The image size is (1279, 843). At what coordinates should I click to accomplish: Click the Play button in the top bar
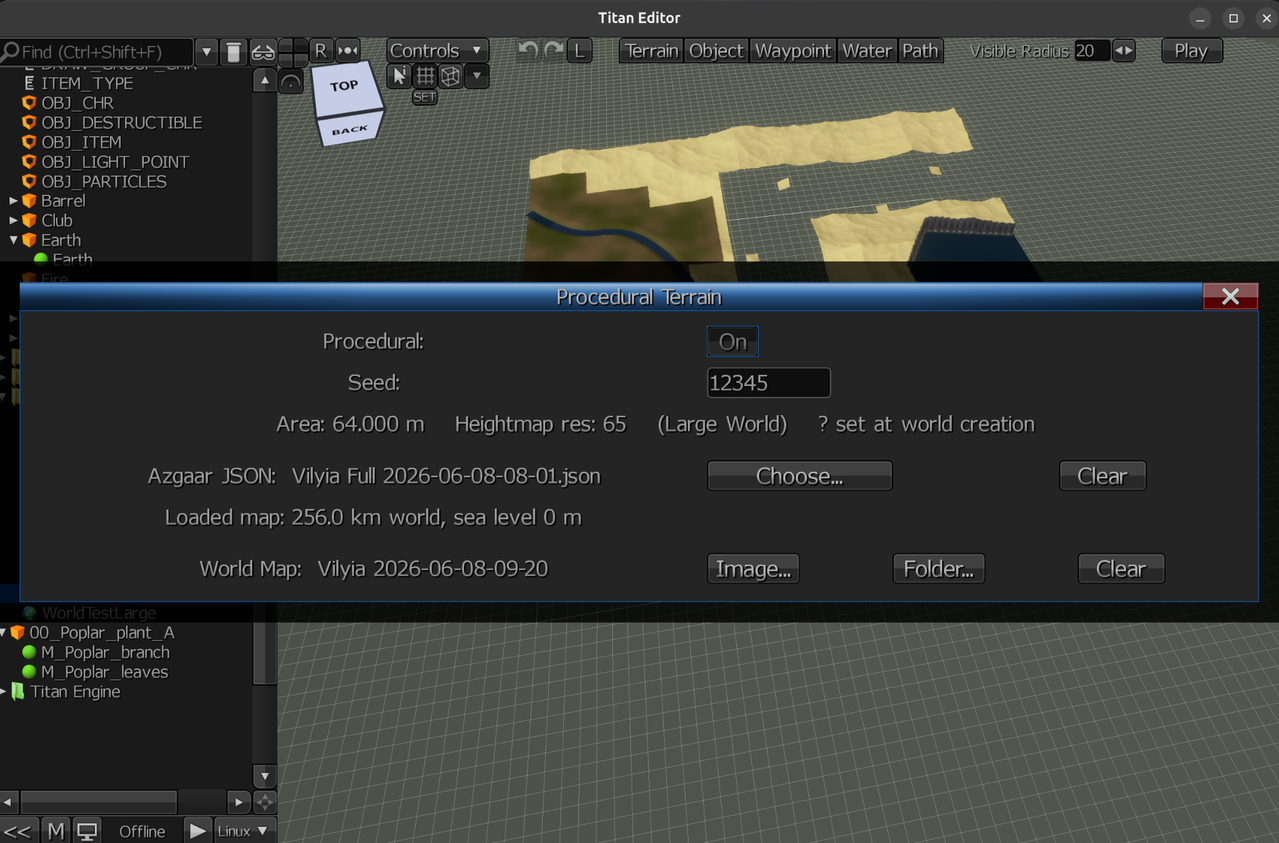coord(1191,50)
